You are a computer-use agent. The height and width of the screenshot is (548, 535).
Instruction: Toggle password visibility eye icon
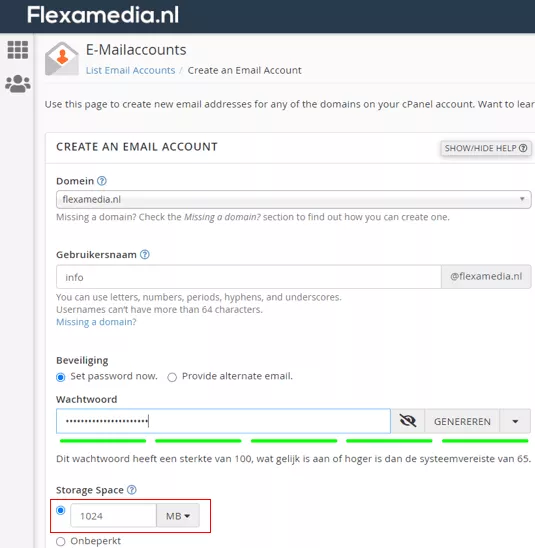pyautogui.click(x=408, y=421)
